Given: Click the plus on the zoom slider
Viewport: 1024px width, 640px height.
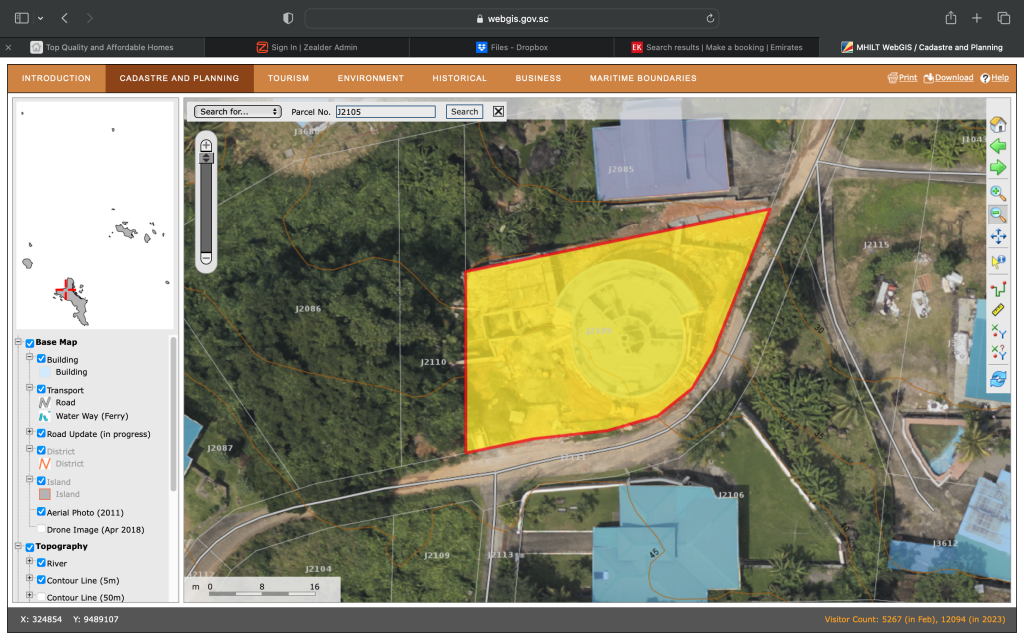Looking at the screenshot, I should pos(206,146).
